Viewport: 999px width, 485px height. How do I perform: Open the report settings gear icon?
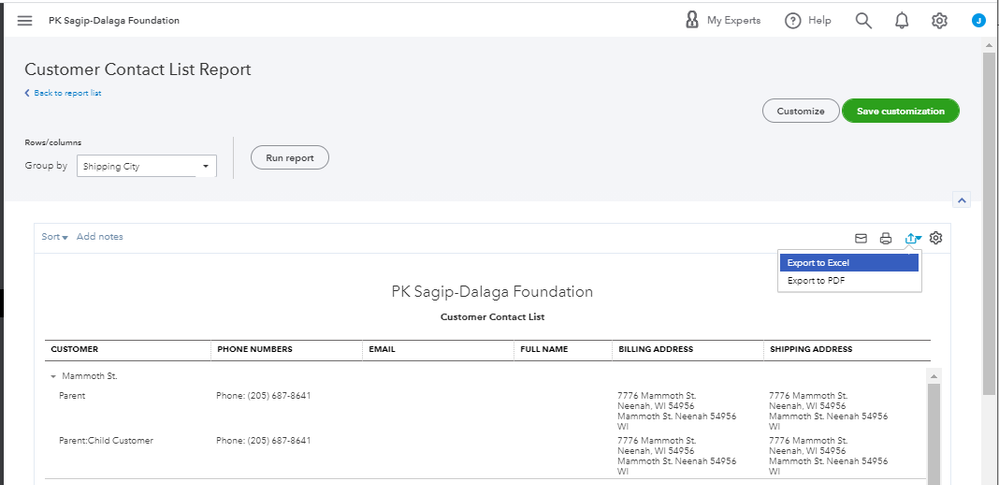(936, 238)
